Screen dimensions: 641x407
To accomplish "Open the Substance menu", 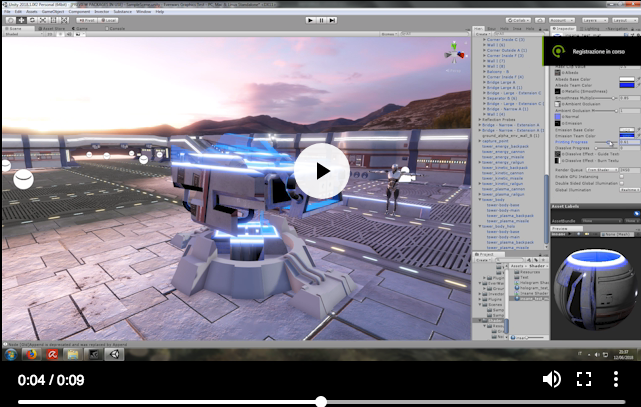I will [123, 11].
